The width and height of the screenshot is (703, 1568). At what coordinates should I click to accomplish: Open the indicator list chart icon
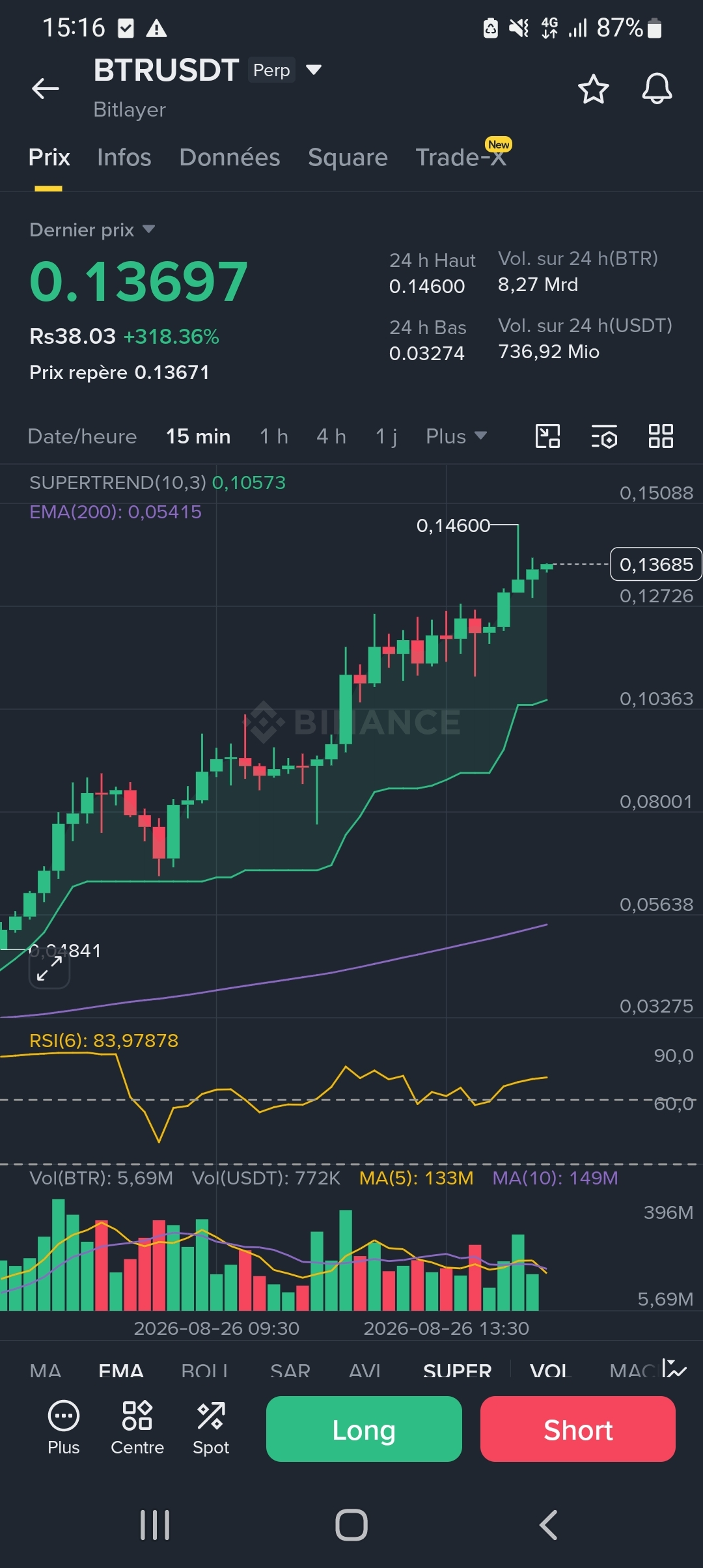coord(674,1369)
